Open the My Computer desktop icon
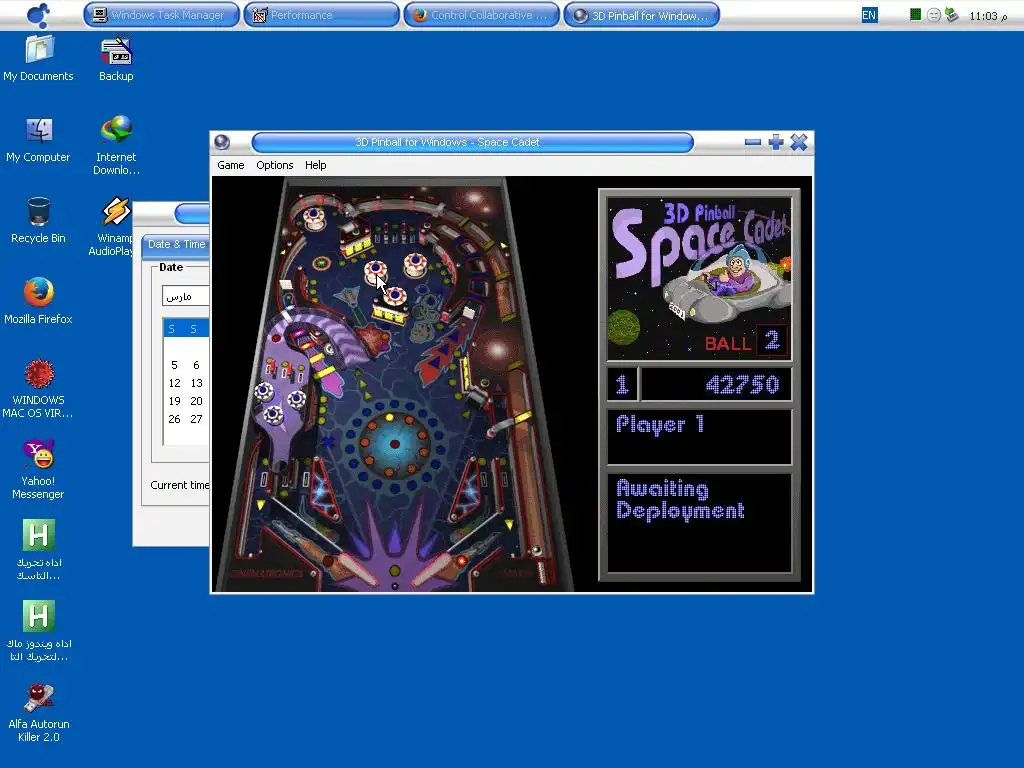The width and height of the screenshot is (1024, 768). (x=39, y=139)
